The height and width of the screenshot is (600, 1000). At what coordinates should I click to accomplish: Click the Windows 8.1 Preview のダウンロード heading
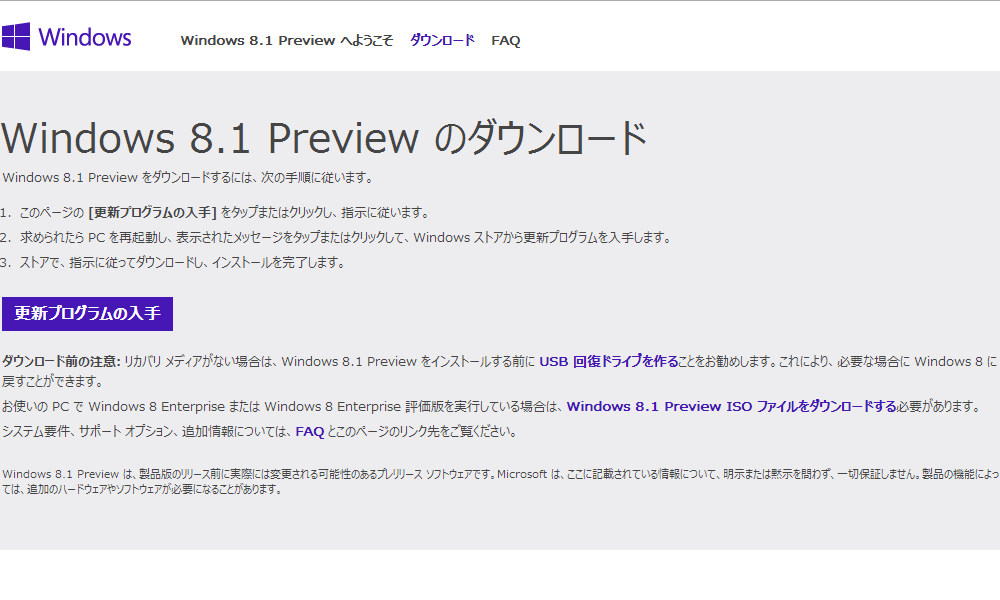324,138
